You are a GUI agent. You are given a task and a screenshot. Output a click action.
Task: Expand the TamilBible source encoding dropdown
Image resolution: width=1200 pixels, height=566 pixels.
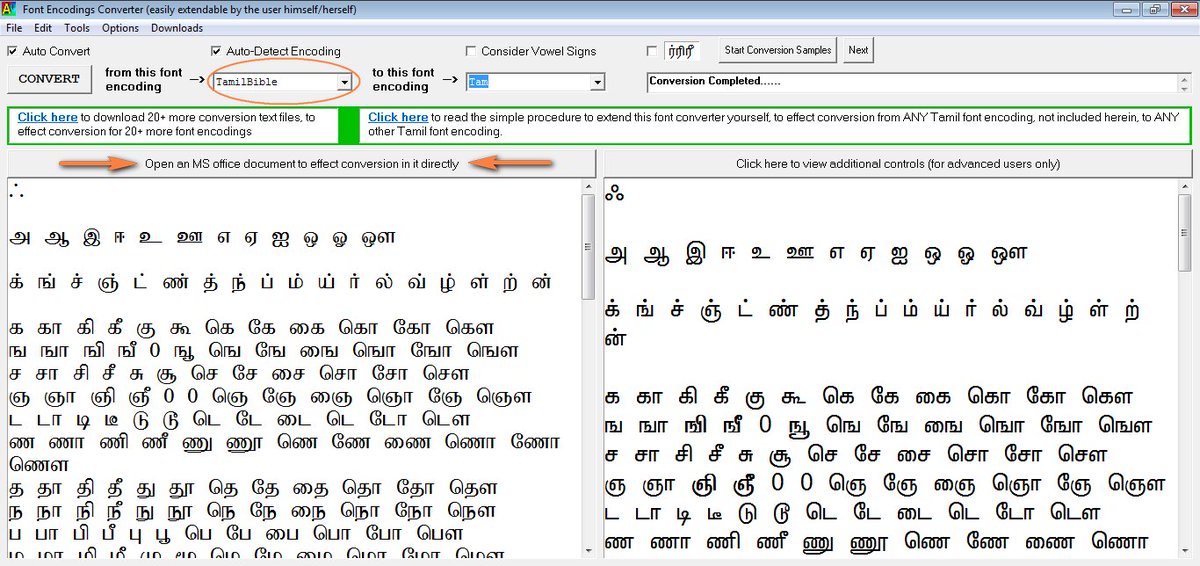point(344,82)
